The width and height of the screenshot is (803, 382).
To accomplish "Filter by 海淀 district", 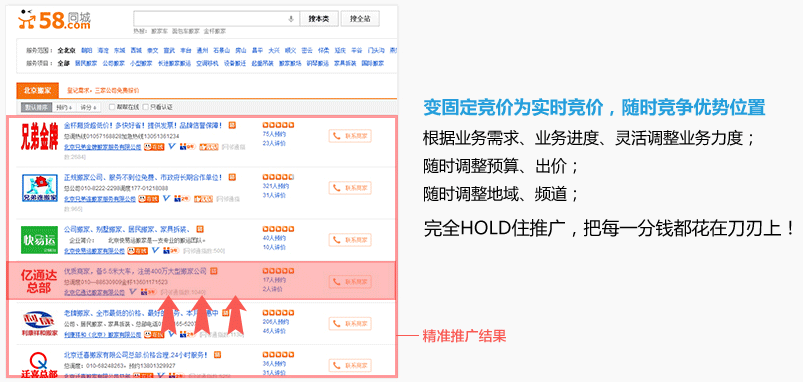I will tap(103, 50).
